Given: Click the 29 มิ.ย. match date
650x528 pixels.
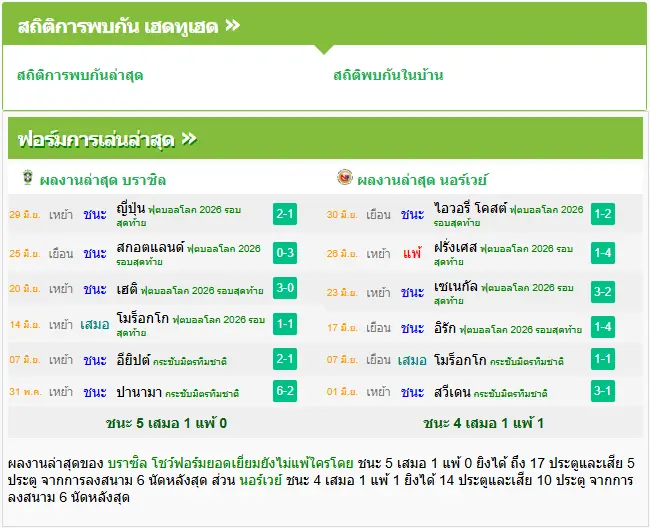Looking at the screenshot, I should click(24, 215).
